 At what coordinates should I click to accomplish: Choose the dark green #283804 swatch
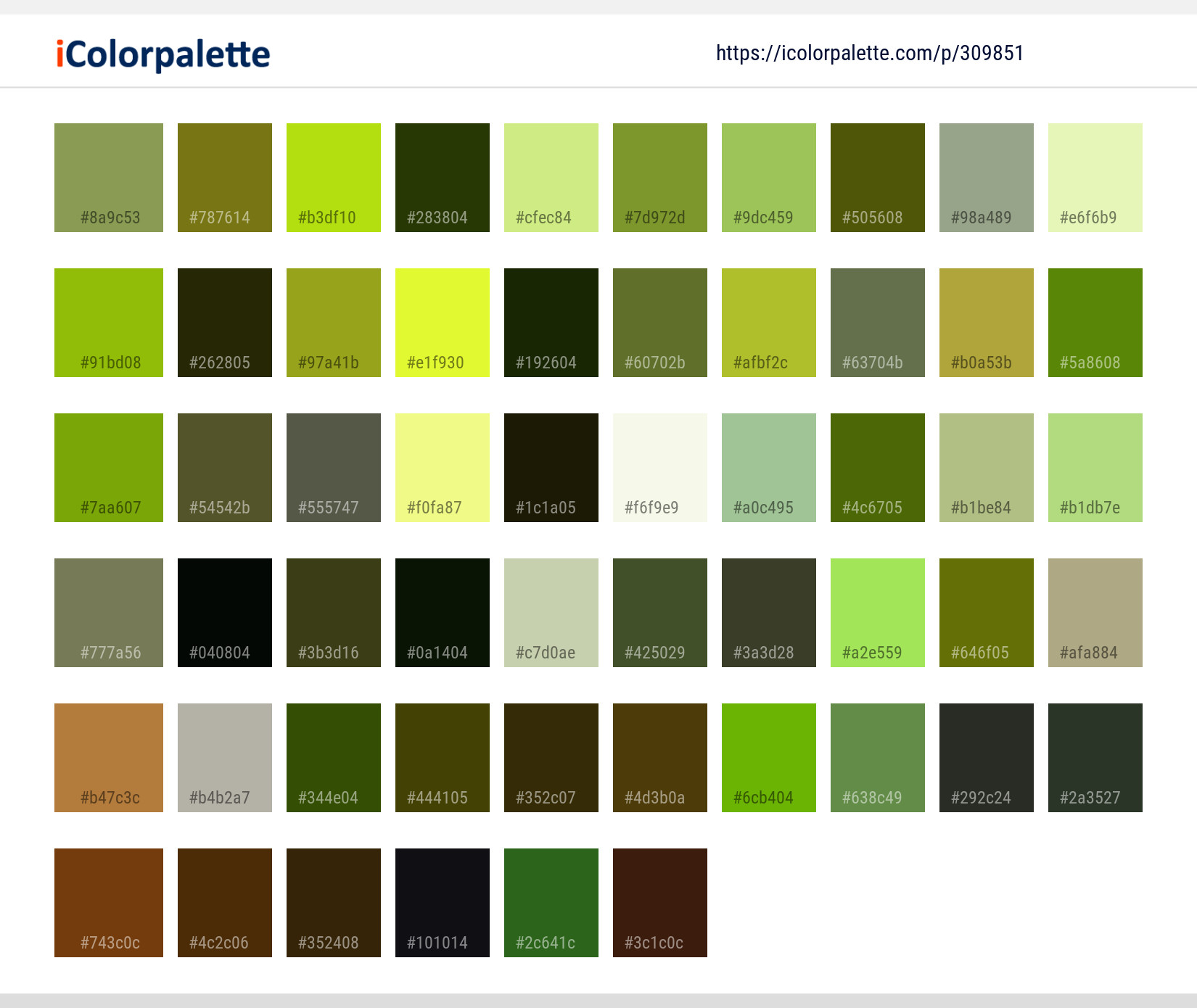(443, 178)
